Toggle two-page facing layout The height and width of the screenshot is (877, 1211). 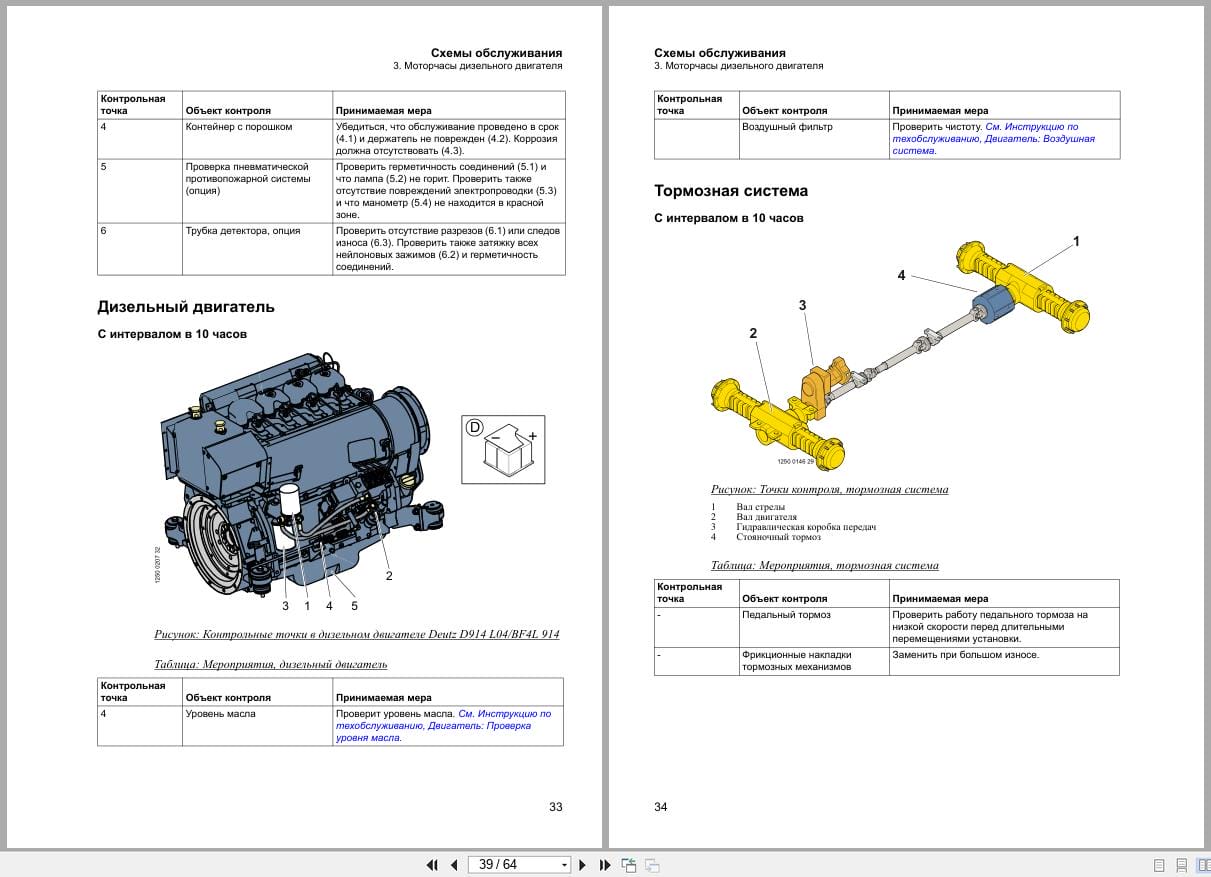click(1203, 865)
